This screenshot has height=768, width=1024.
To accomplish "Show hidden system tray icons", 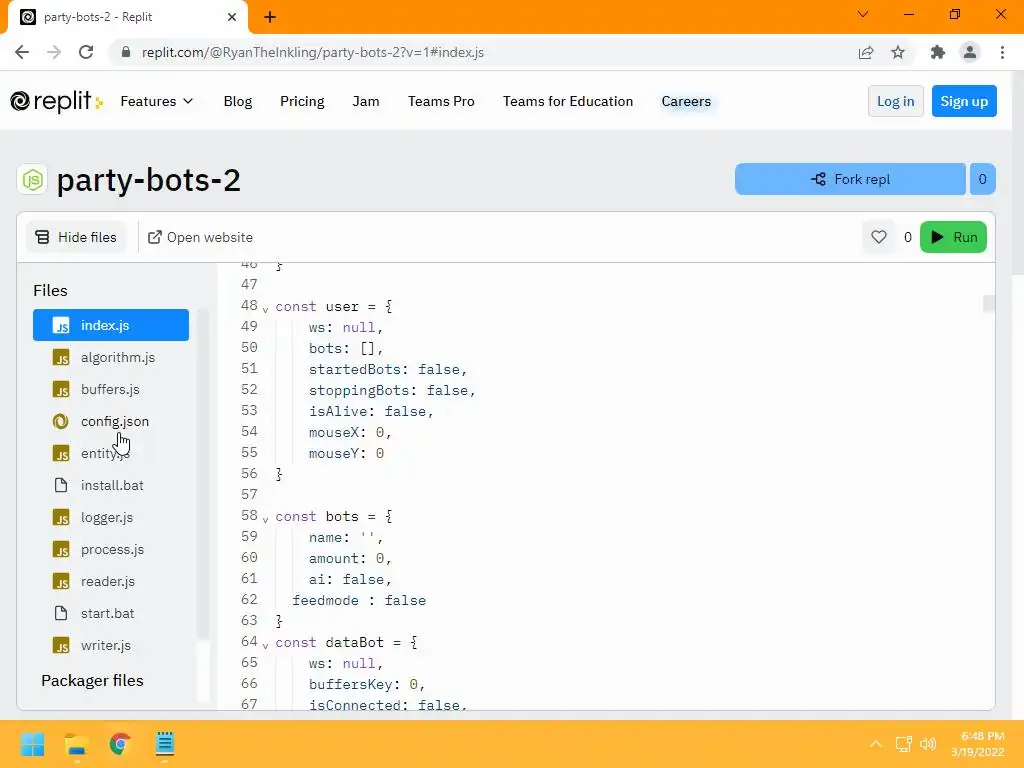I will (876, 744).
